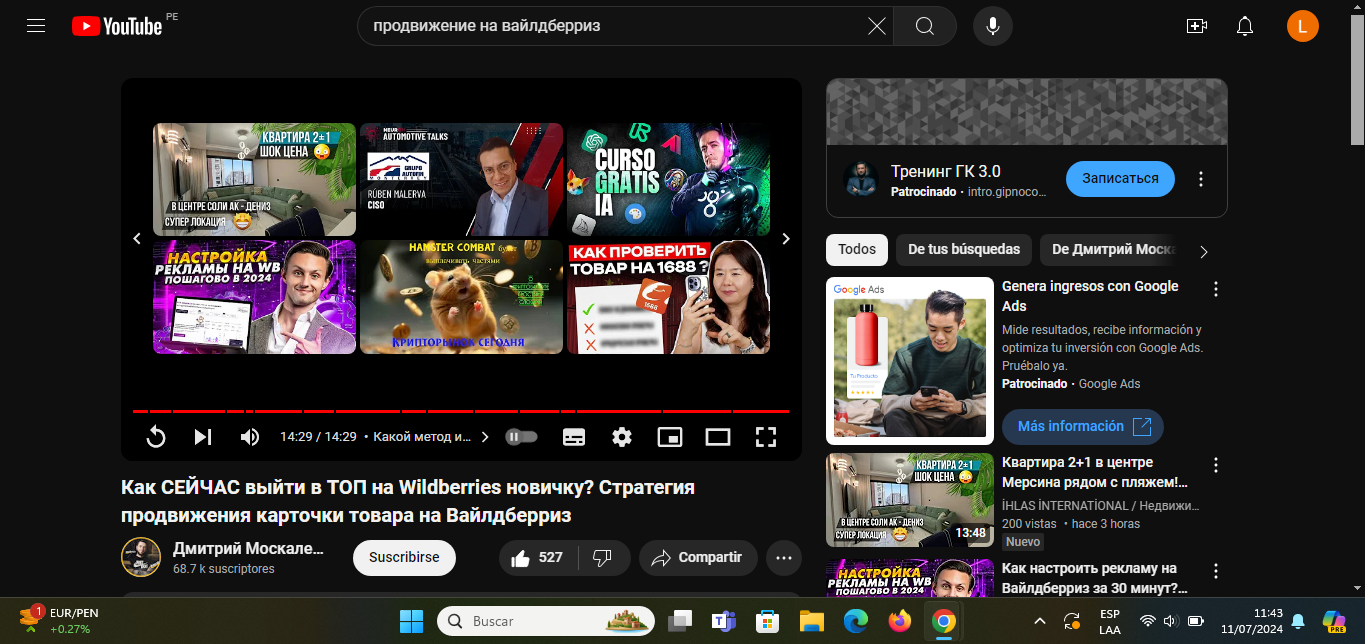Open the notifications bell

point(1245,26)
